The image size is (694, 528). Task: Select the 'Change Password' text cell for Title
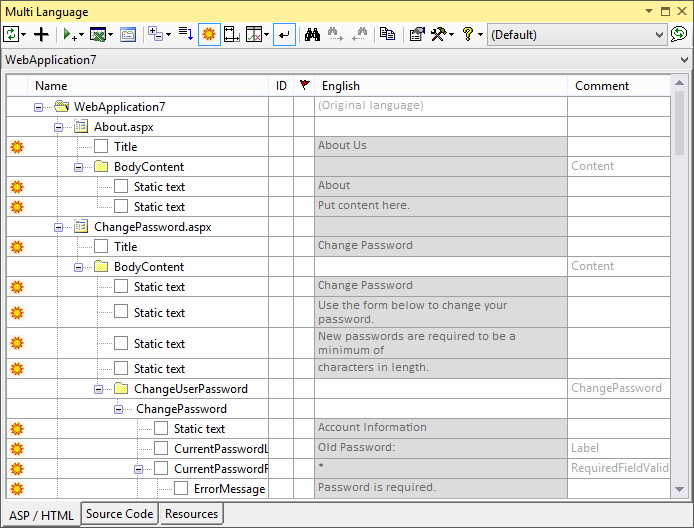pos(440,246)
